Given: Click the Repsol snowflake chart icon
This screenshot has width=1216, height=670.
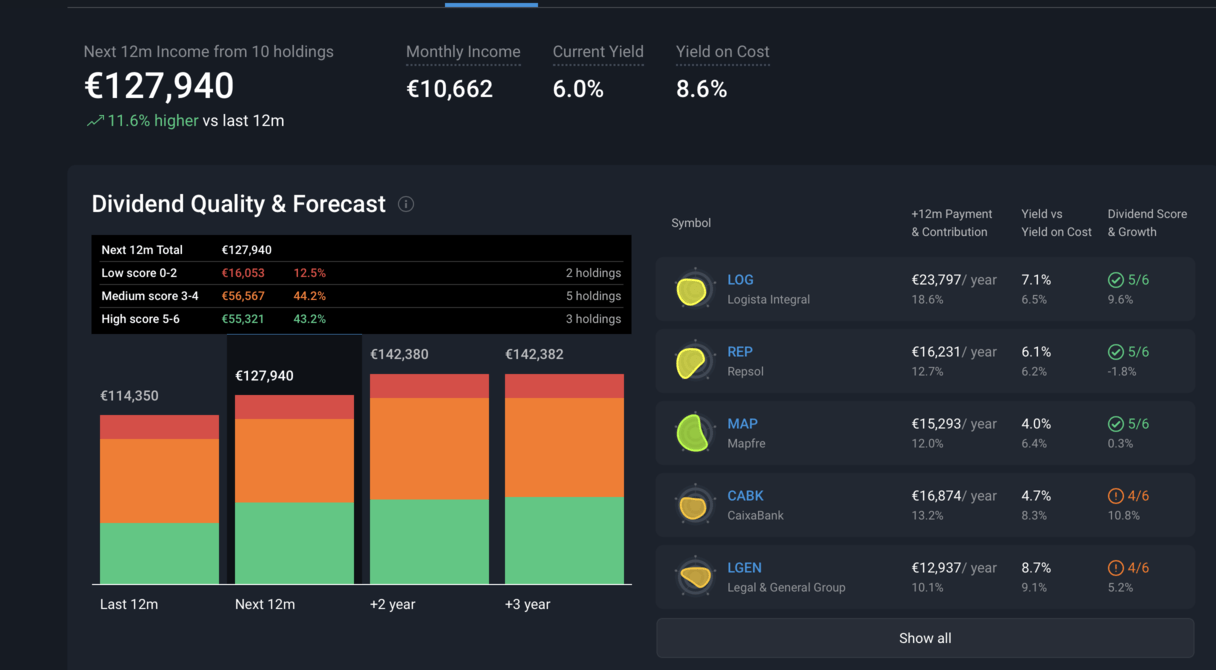Looking at the screenshot, I should point(692,362).
